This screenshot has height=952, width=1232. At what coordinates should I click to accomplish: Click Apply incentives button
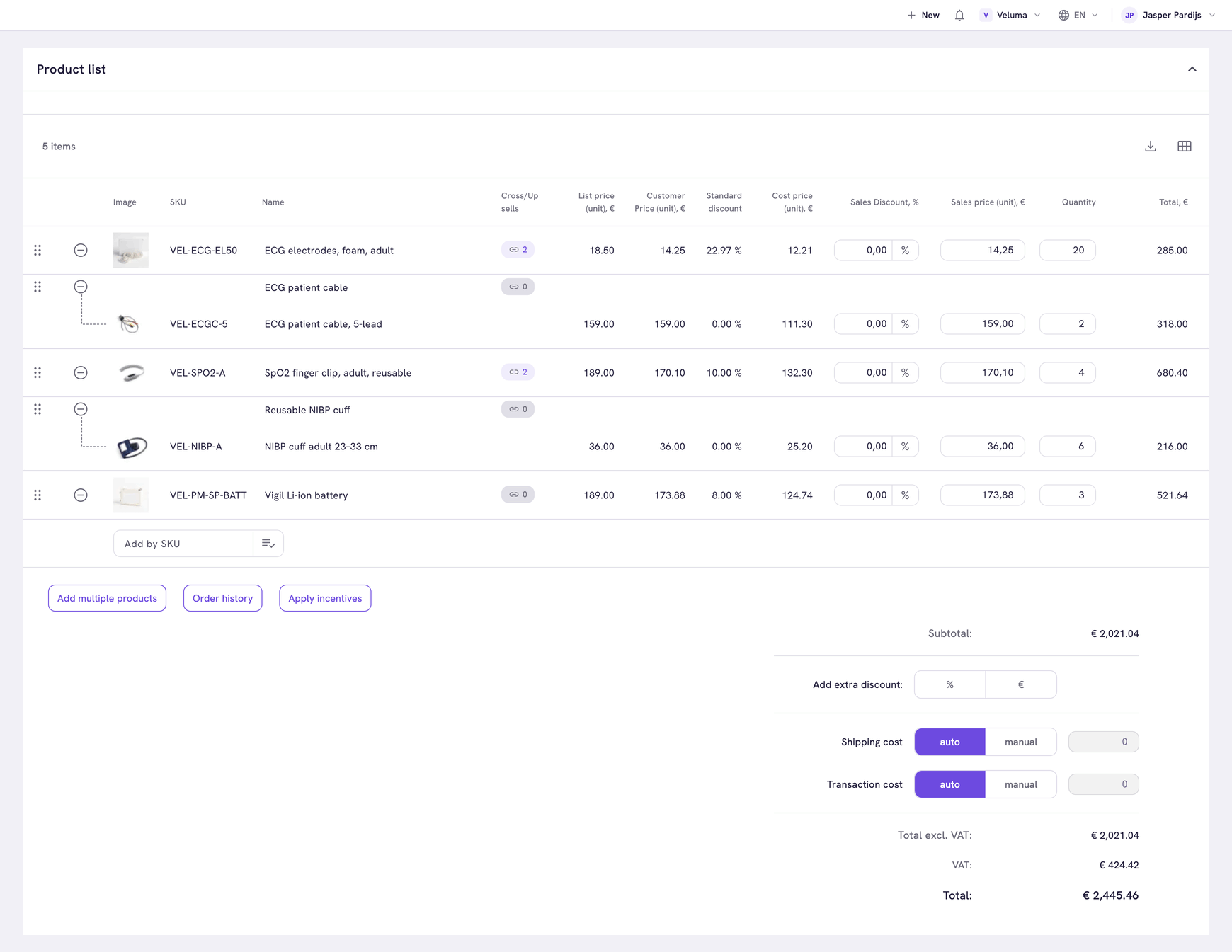pos(325,598)
